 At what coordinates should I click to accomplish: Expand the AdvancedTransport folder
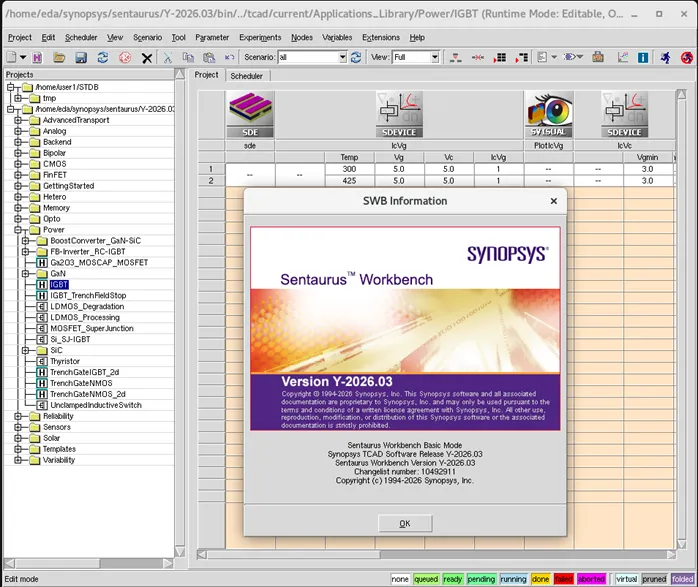[x=18, y=120]
